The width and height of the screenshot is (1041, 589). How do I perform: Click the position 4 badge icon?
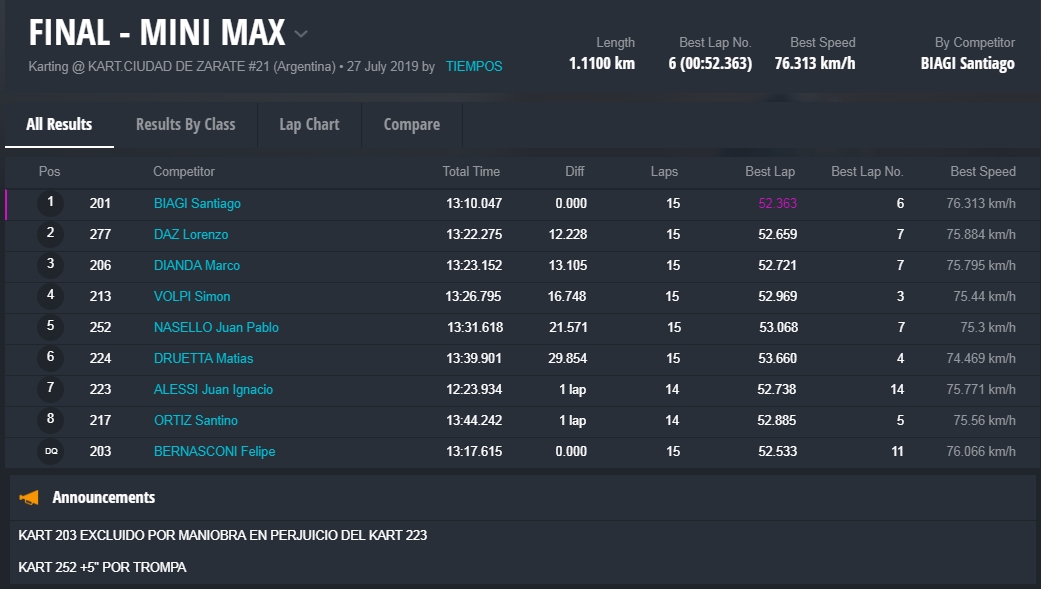(51, 296)
